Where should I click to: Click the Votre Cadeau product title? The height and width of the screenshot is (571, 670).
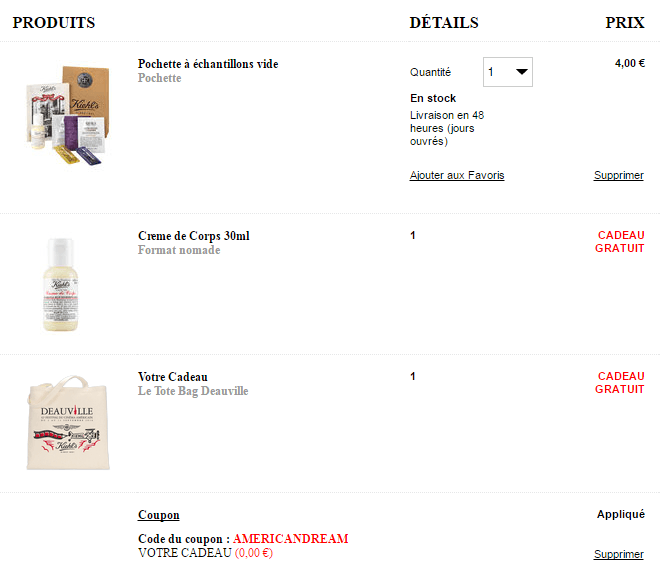(x=173, y=377)
